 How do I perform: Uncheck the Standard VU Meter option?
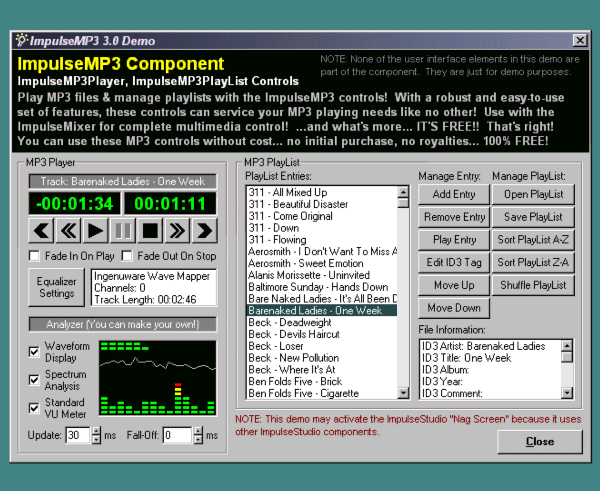pyautogui.click(x=34, y=408)
